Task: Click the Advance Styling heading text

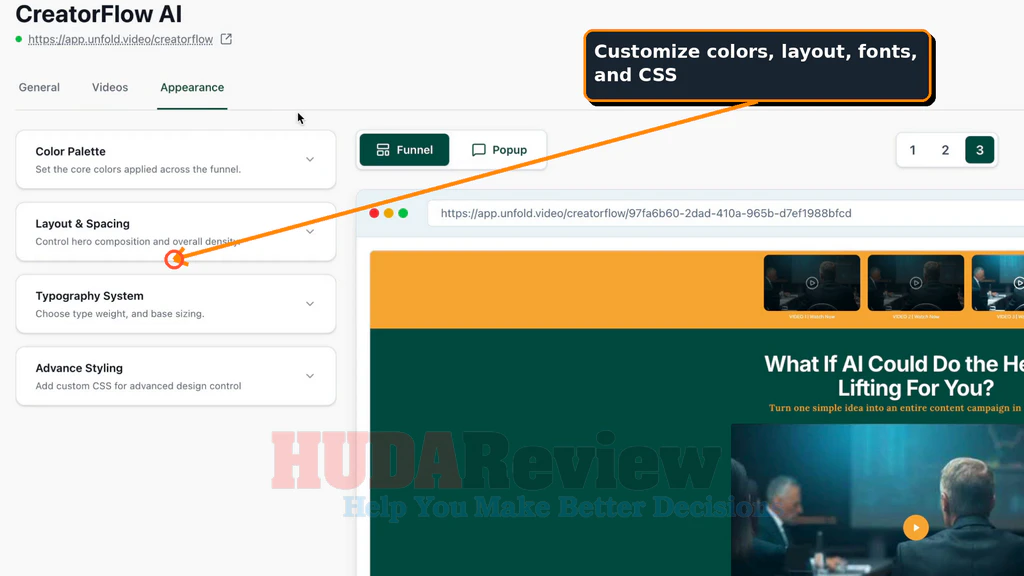Action: (79, 368)
